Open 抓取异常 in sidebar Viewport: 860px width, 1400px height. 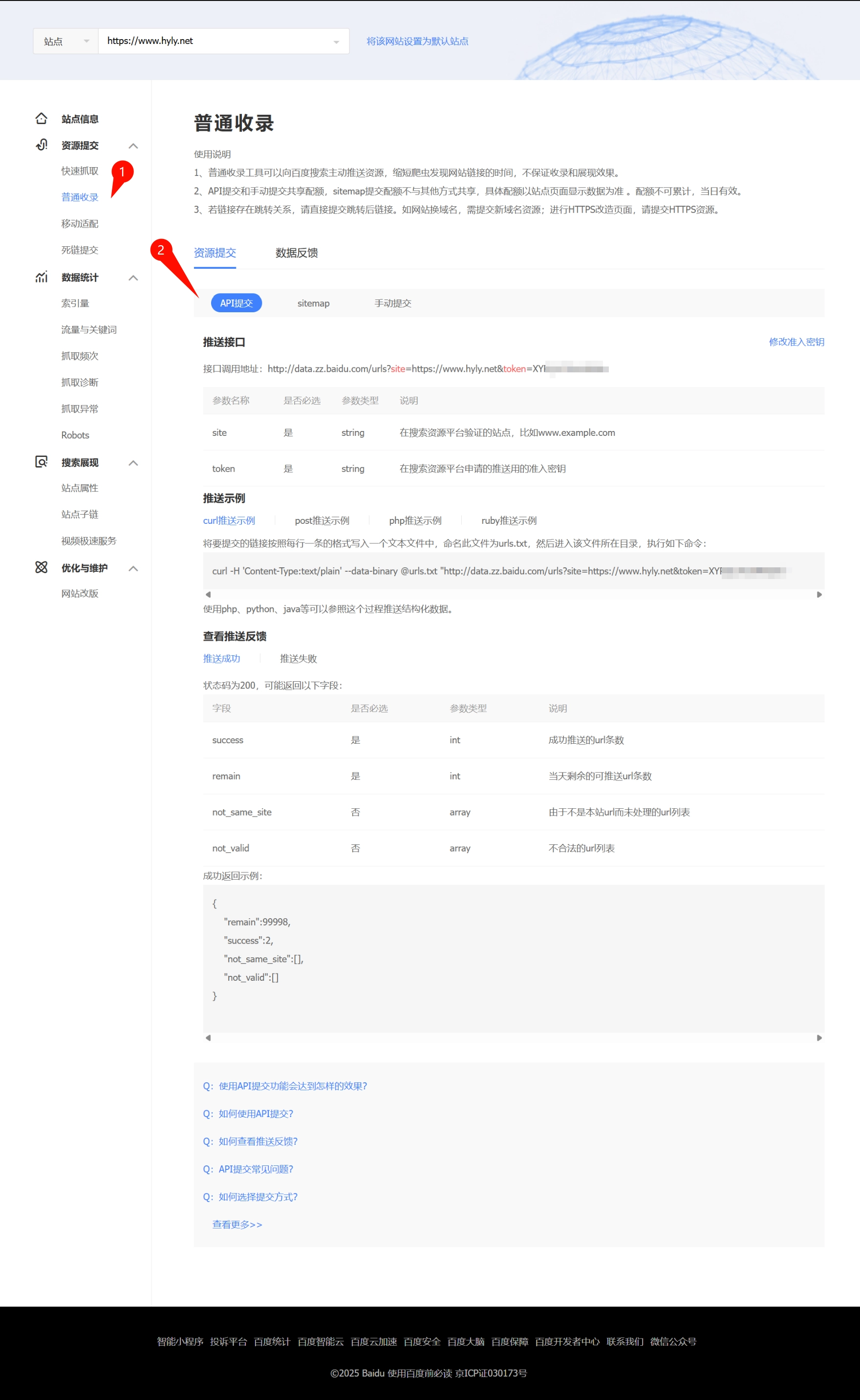[x=80, y=409]
